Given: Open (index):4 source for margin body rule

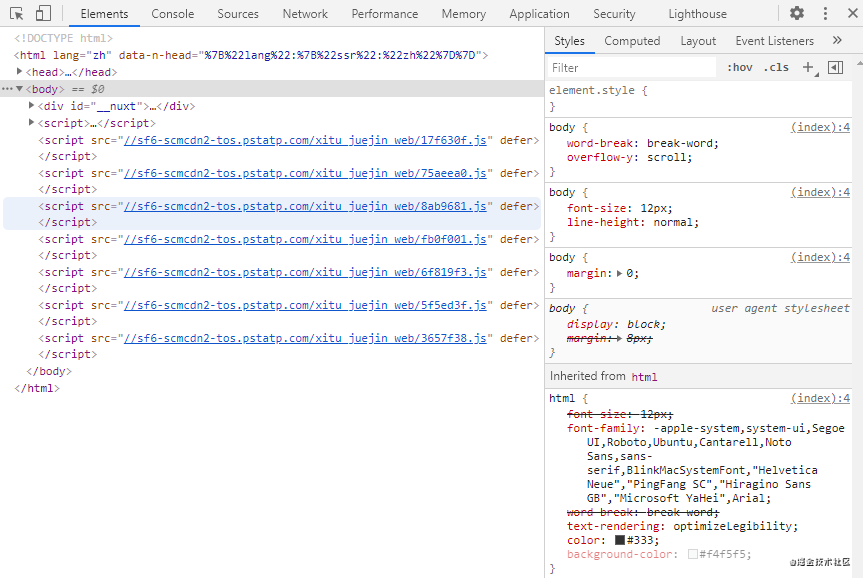Looking at the screenshot, I should [x=820, y=257].
